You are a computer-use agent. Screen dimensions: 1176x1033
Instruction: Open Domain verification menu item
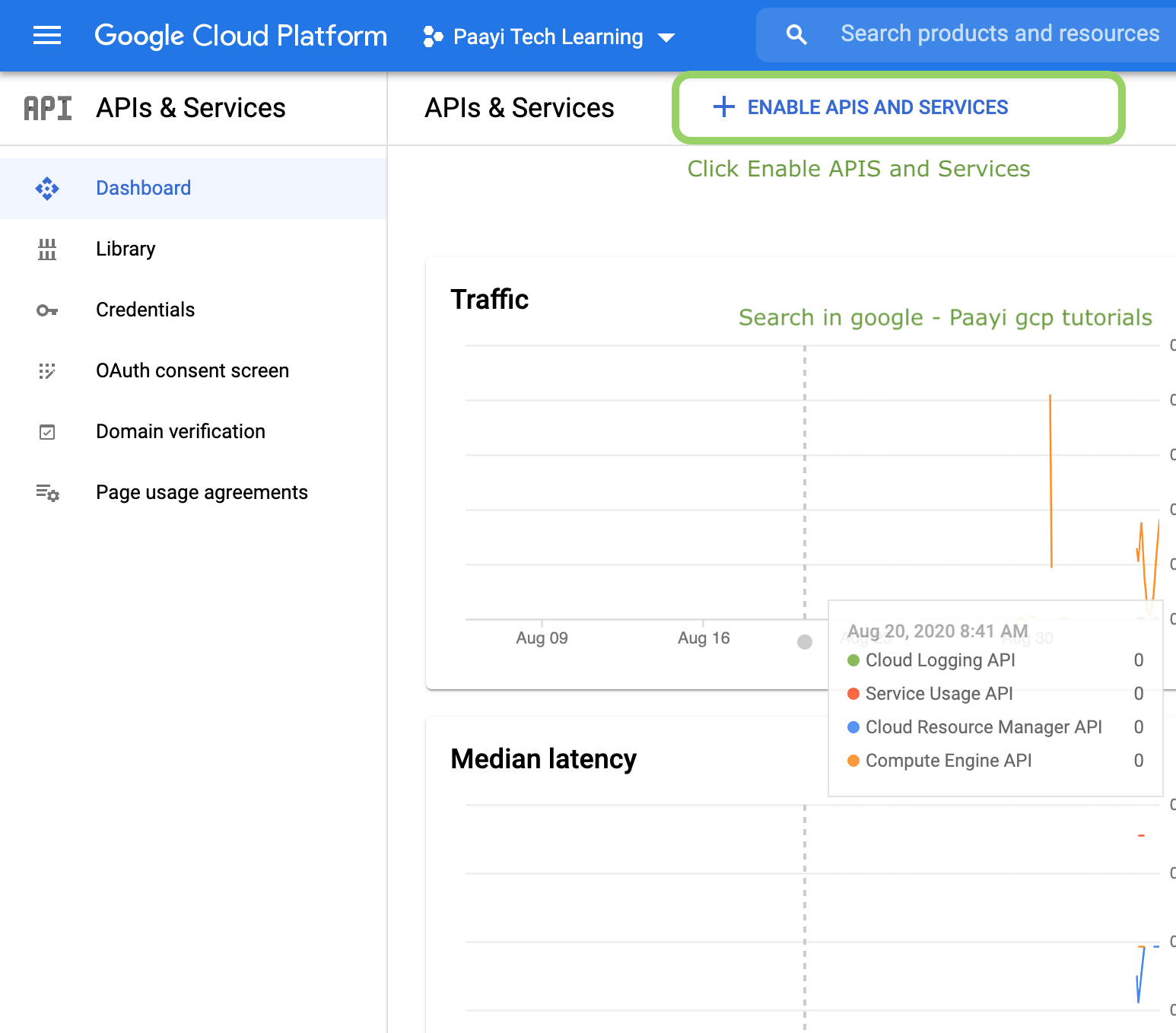coord(193,432)
